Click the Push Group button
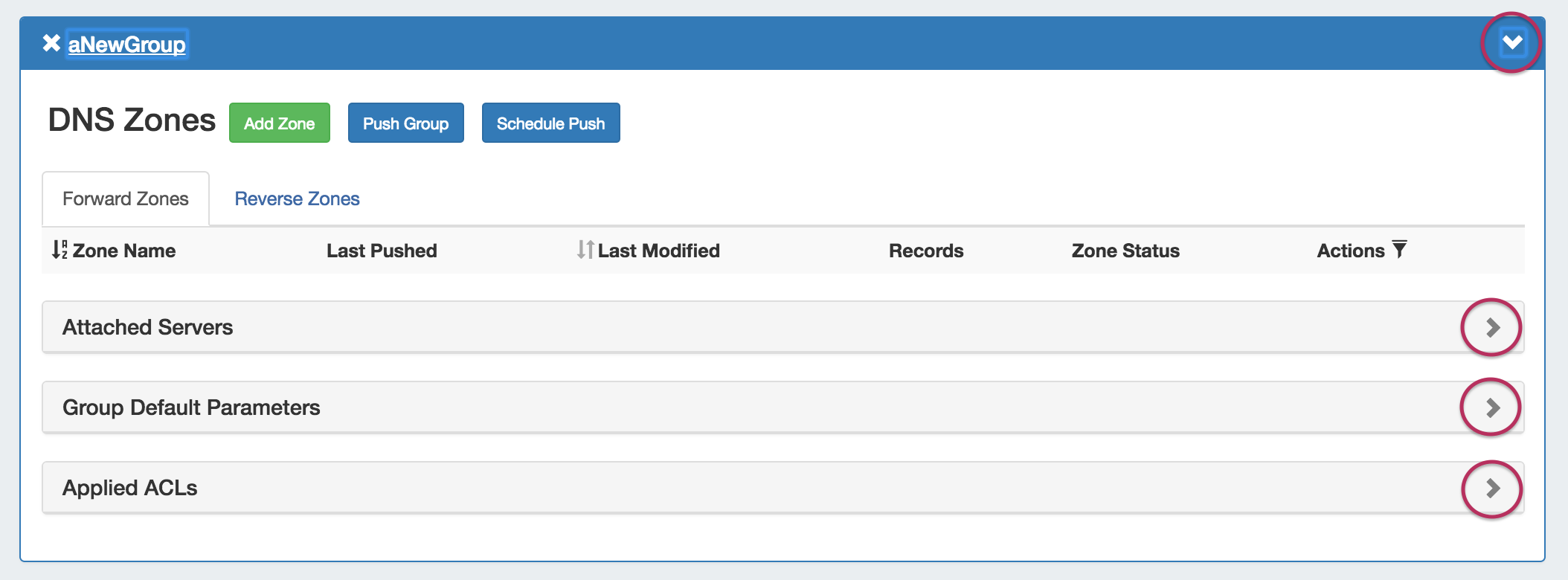Viewport: 1568px width, 580px height. pyautogui.click(x=406, y=123)
